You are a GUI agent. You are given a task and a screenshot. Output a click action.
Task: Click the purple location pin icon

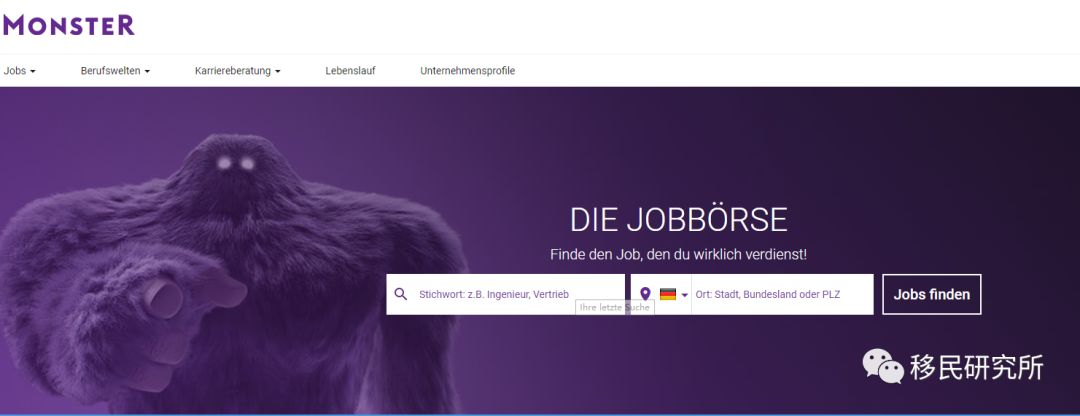click(x=645, y=294)
